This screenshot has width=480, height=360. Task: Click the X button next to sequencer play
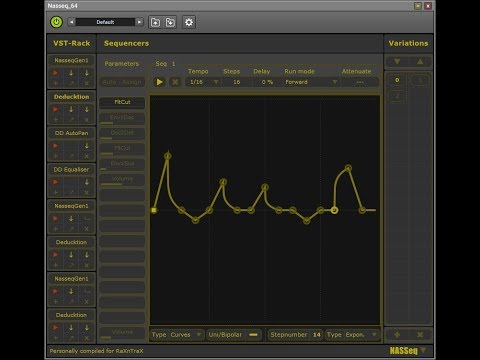coord(175,82)
